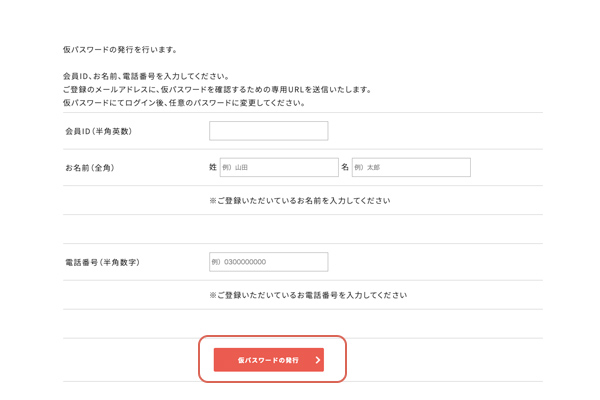Click the お名前(全角) label

89,167
